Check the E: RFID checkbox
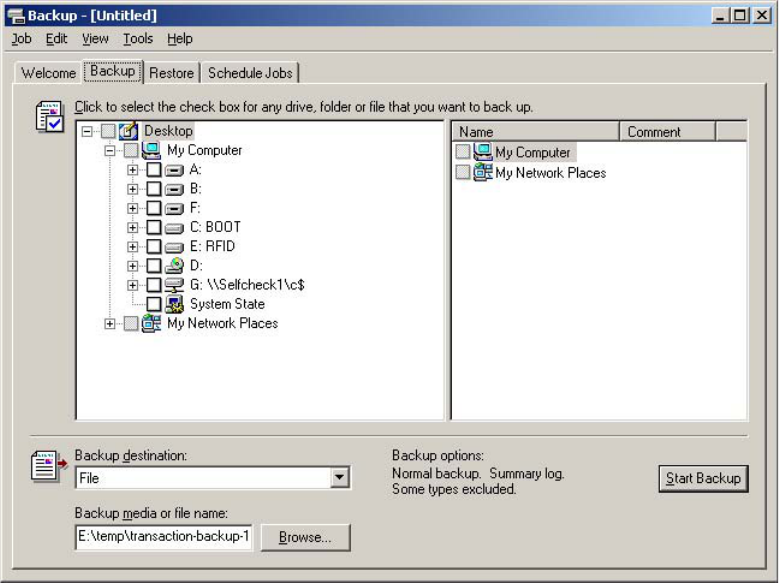 (154, 247)
